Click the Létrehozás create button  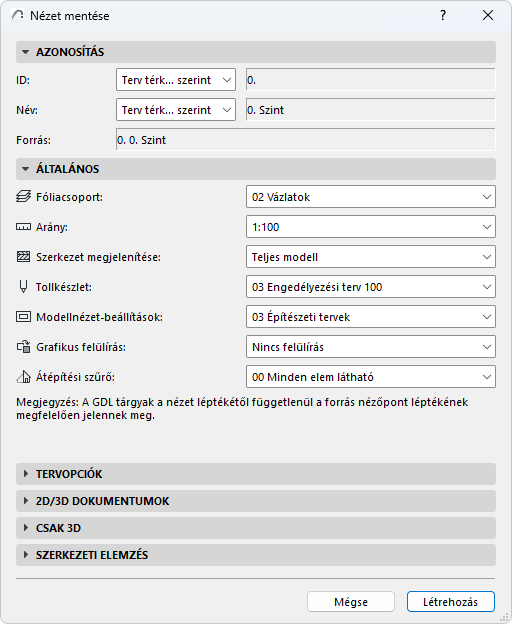coord(451,602)
